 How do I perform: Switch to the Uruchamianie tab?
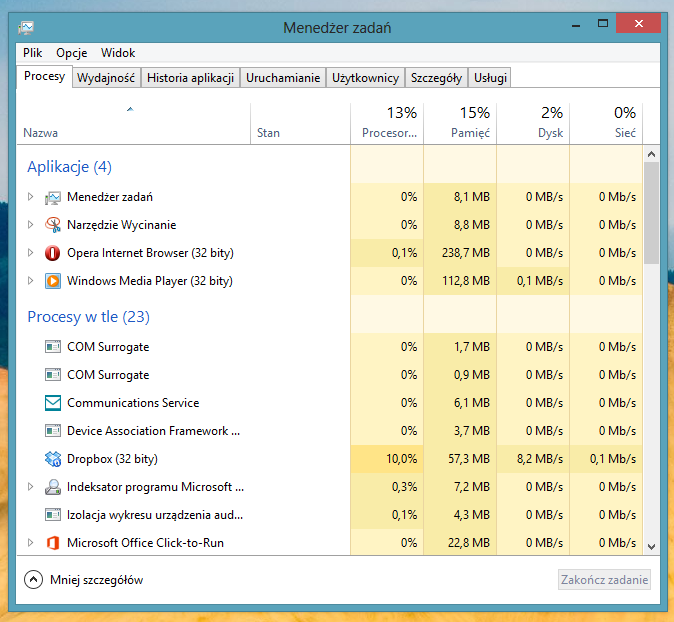pos(283,78)
